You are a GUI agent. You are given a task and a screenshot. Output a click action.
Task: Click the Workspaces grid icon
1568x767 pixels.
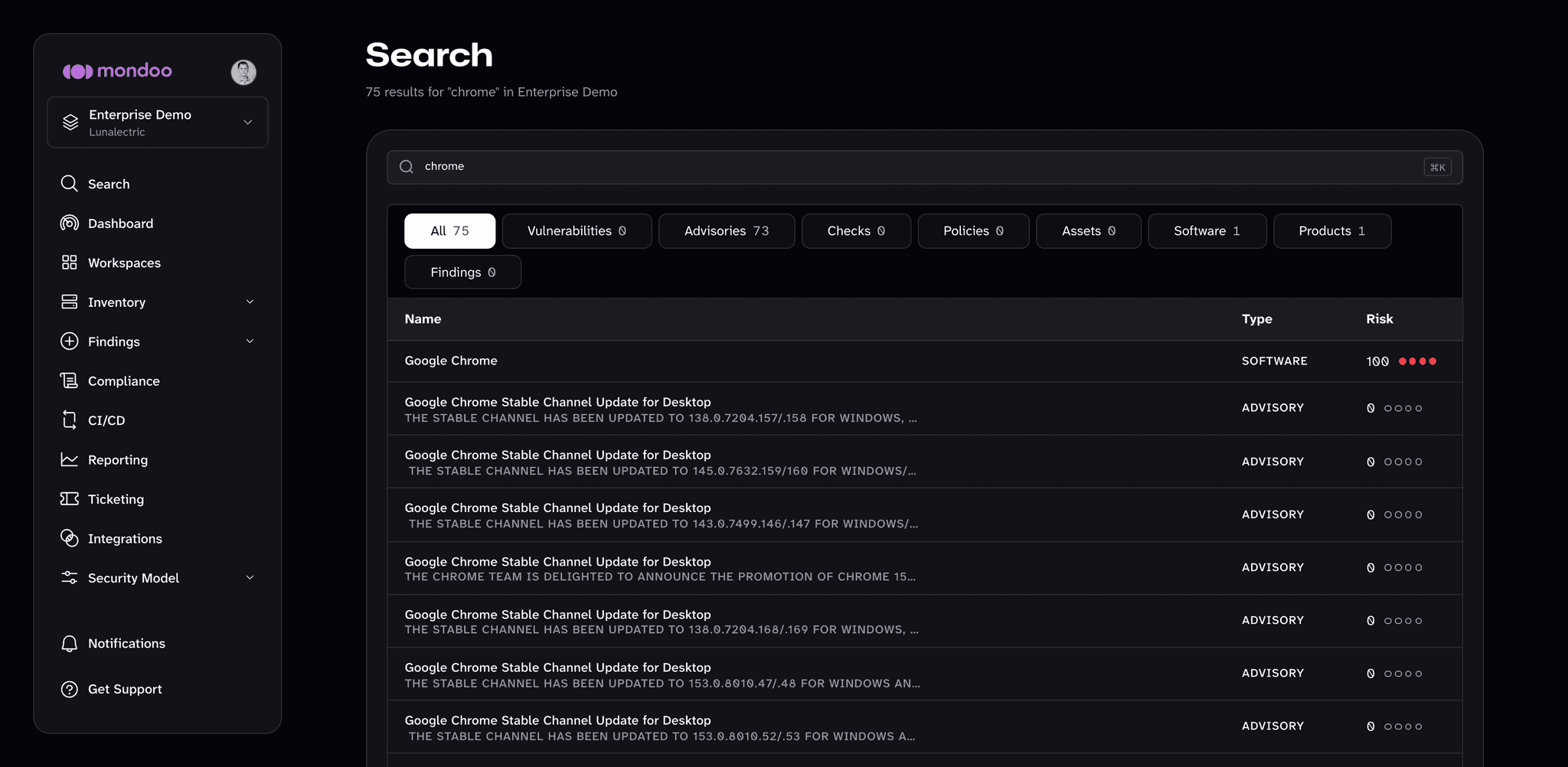pyautogui.click(x=69, y=263)
